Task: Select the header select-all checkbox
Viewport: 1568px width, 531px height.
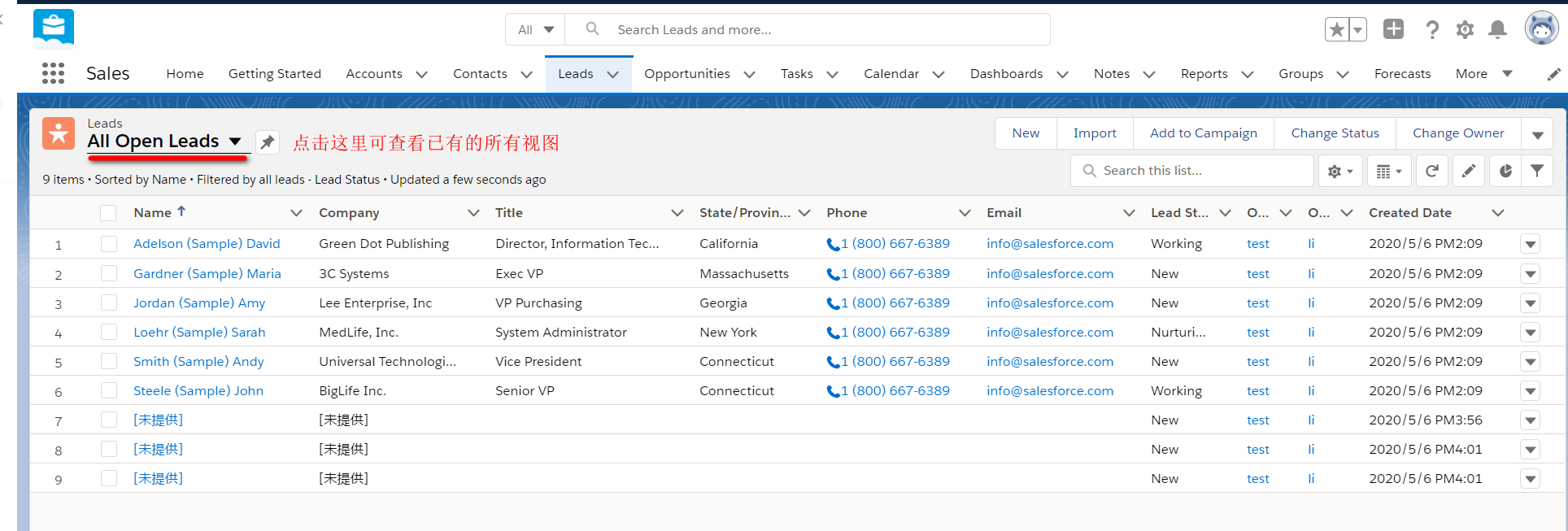Action: [x=108, y=213]
